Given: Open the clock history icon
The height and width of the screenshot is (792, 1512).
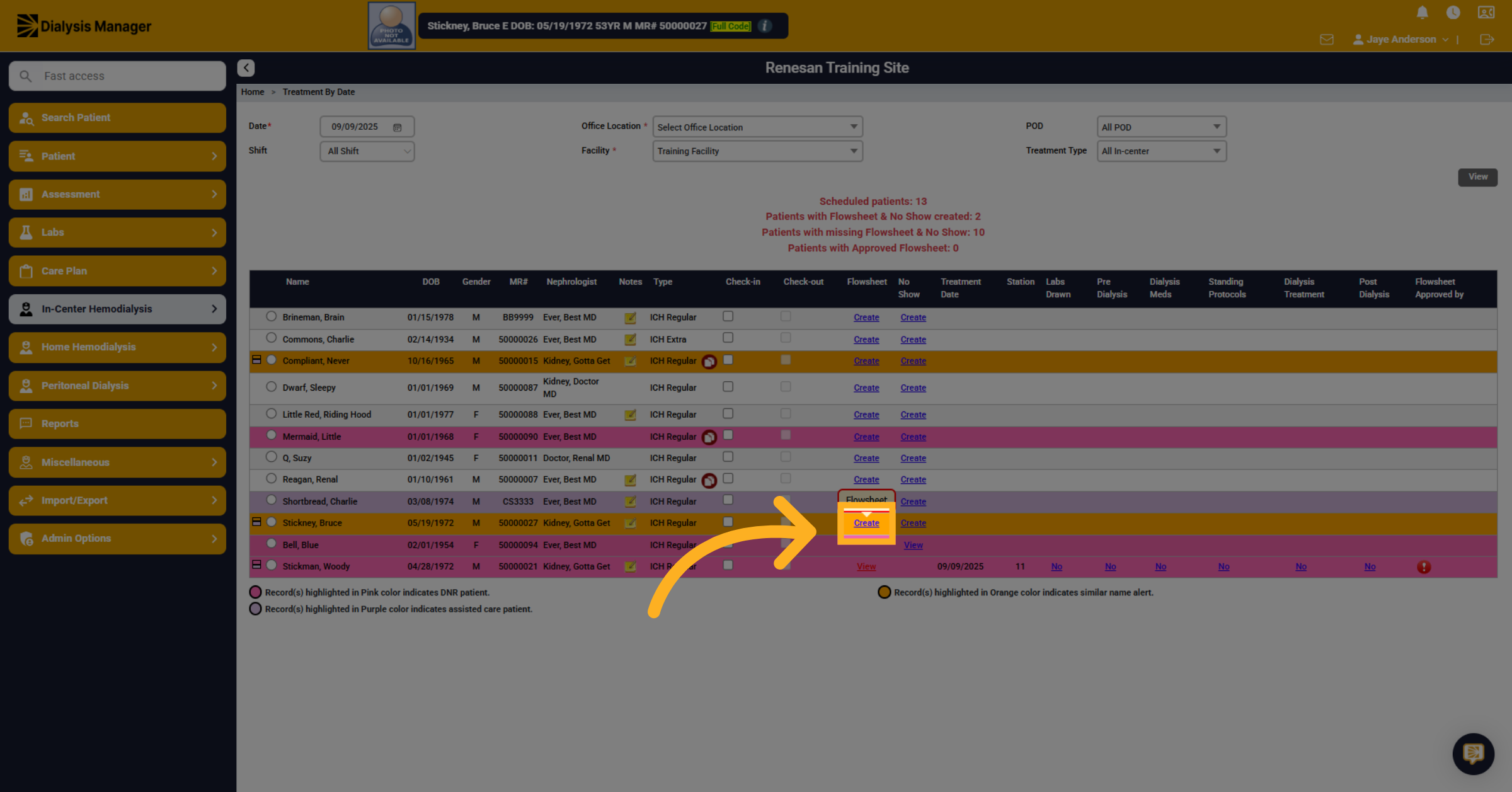Looking at the screenshot, I should [x=1453, y=13].
